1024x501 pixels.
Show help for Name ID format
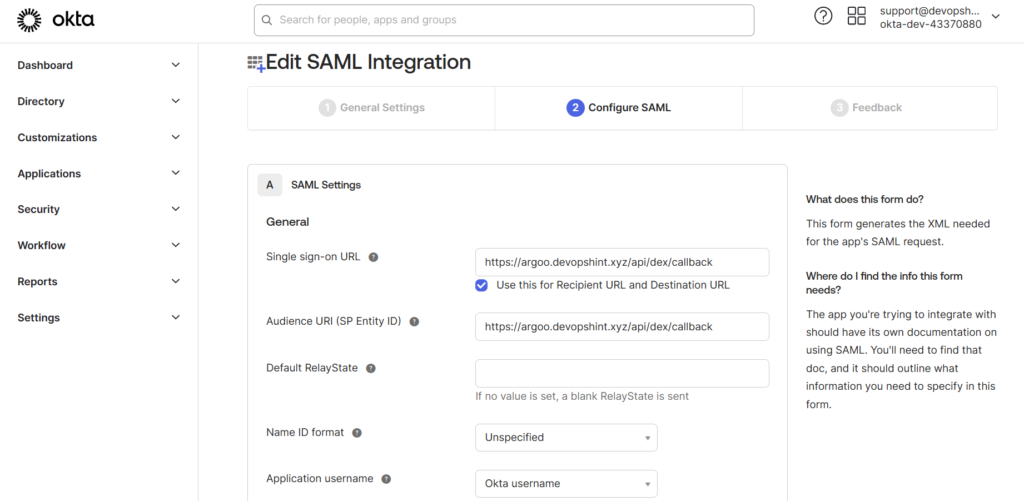tap(357, 433)
